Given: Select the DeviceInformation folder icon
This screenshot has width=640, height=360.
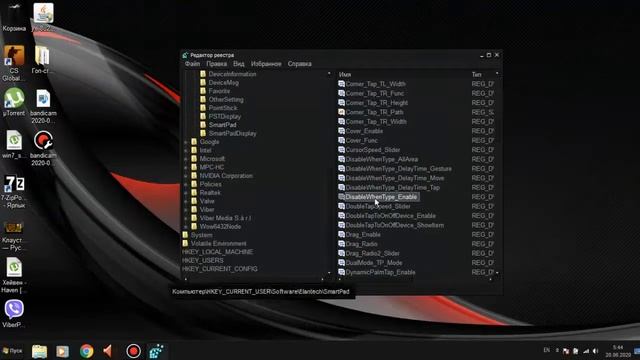Looking at the screenshot, I should pos(203,74).
